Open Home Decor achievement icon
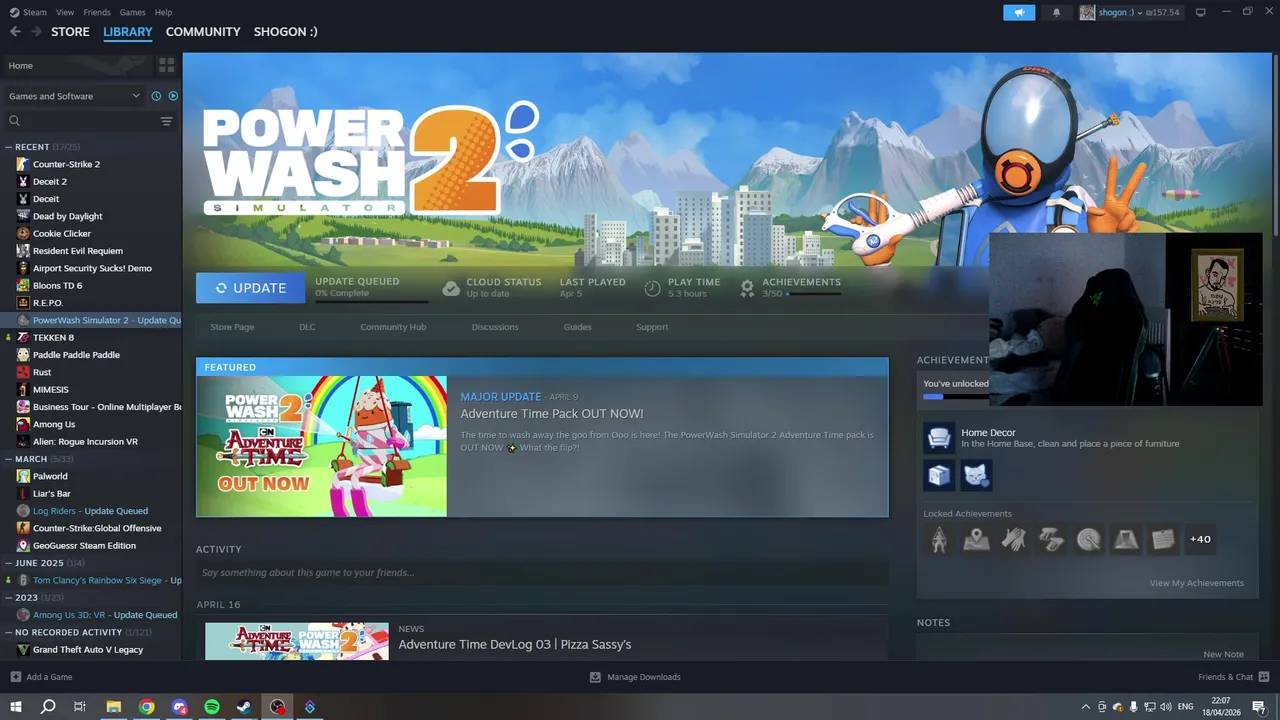Image resolution: width=1280 pixels, height=720 pixels. (939, 438)
